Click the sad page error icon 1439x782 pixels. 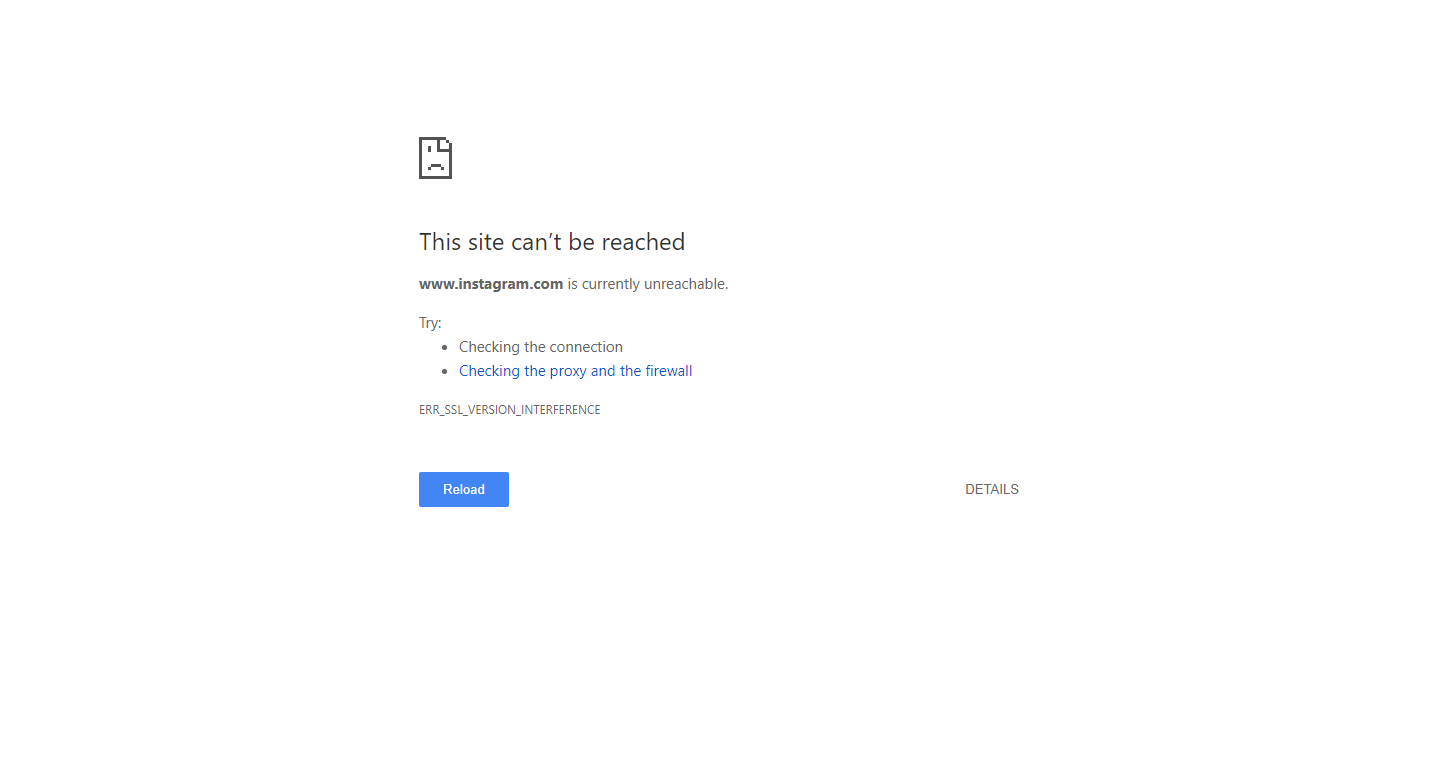[435, 158]
